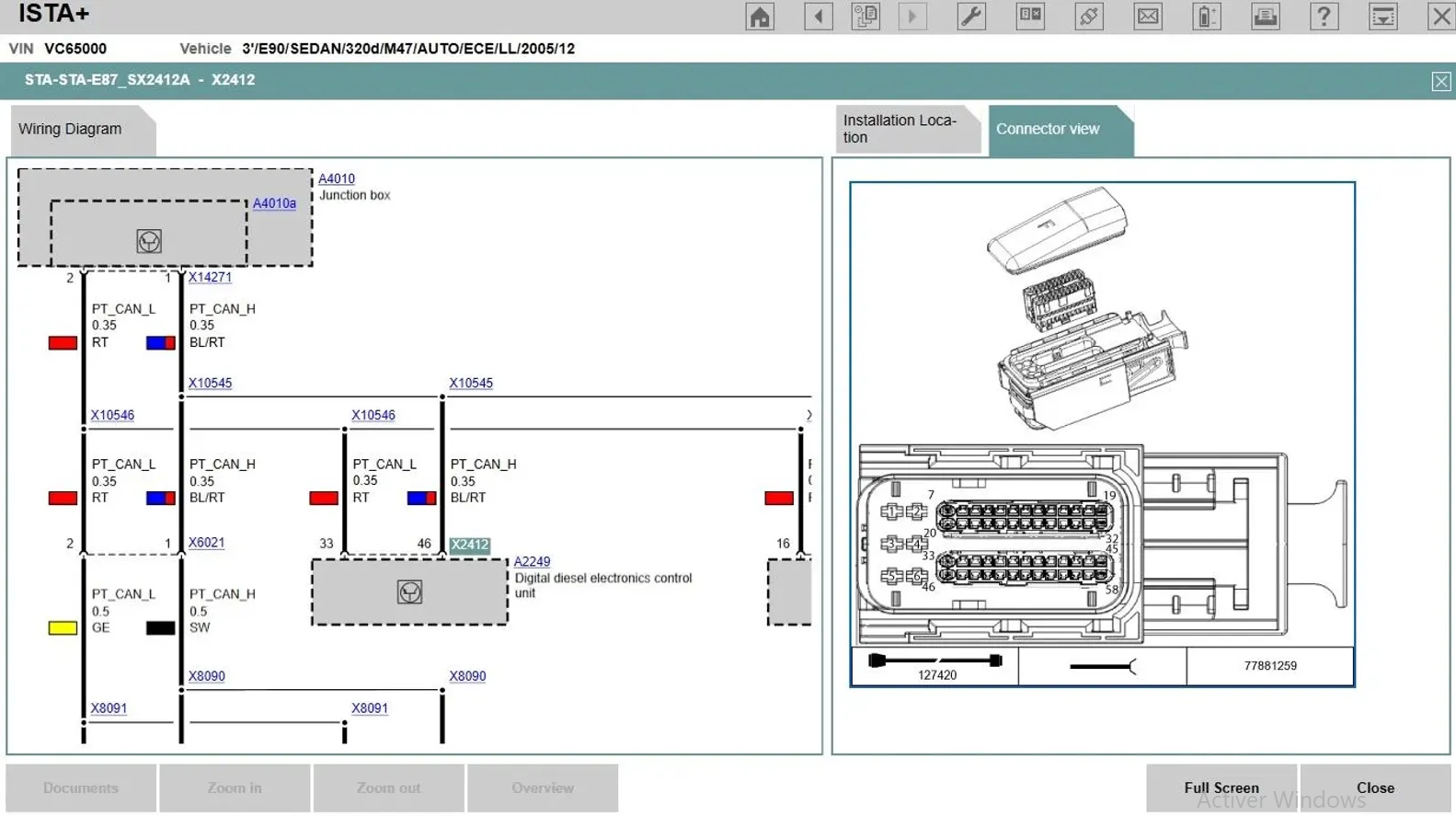The width and height of the screenshot is (1456, 816).
Task: Open the X6021 connector link
Action: tap(206, 543)
